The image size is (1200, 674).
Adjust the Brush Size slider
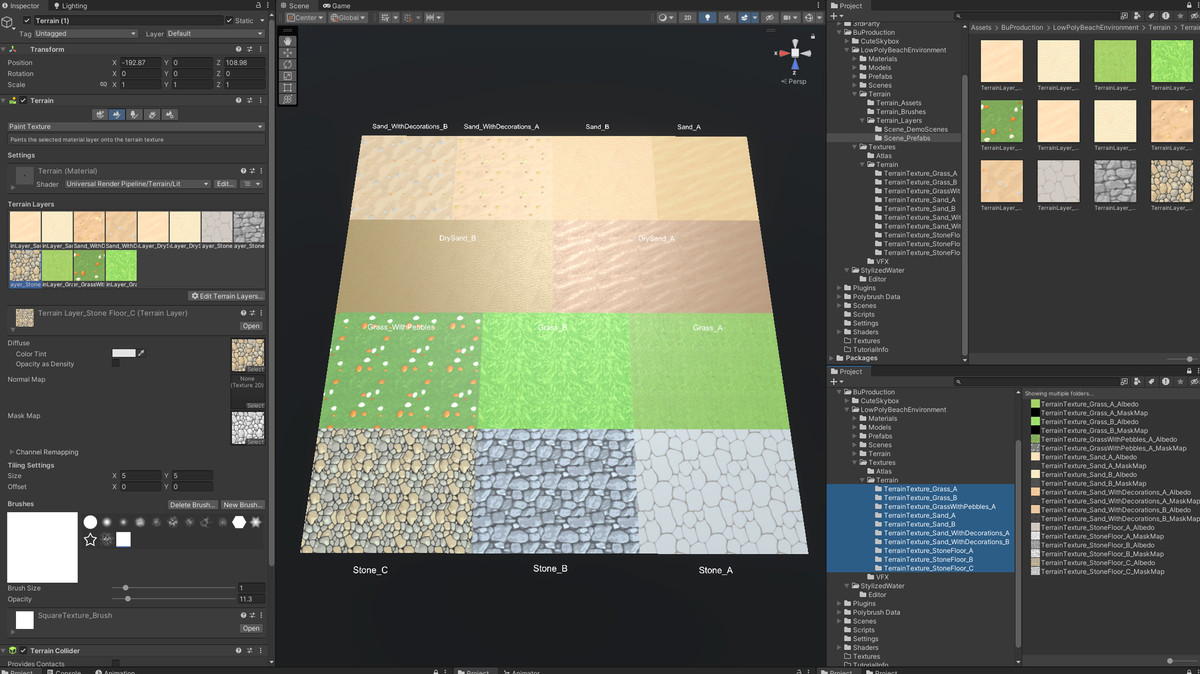174,588
